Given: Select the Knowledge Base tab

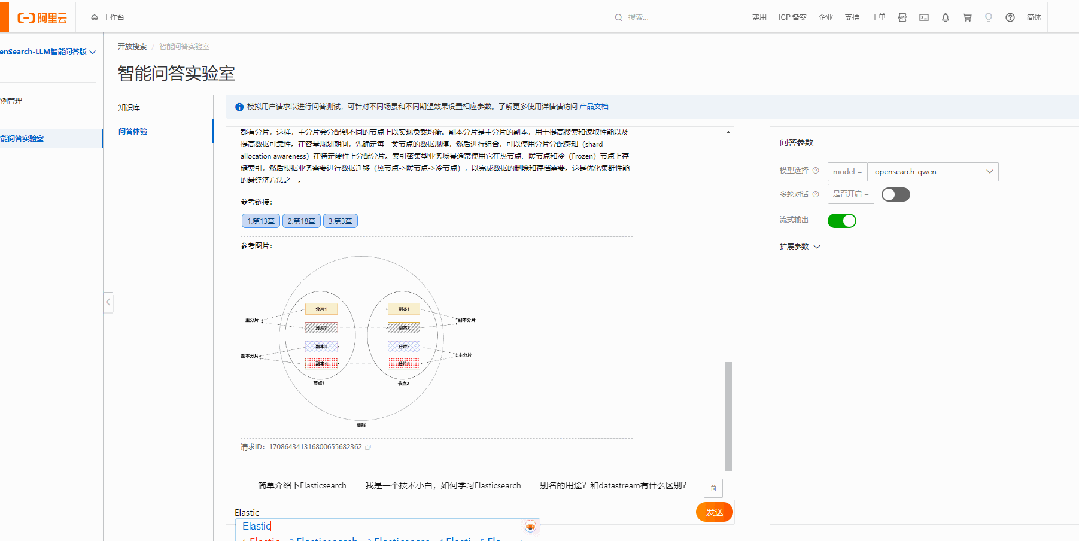Looking at the screenshot, I should tap(129, 107).
